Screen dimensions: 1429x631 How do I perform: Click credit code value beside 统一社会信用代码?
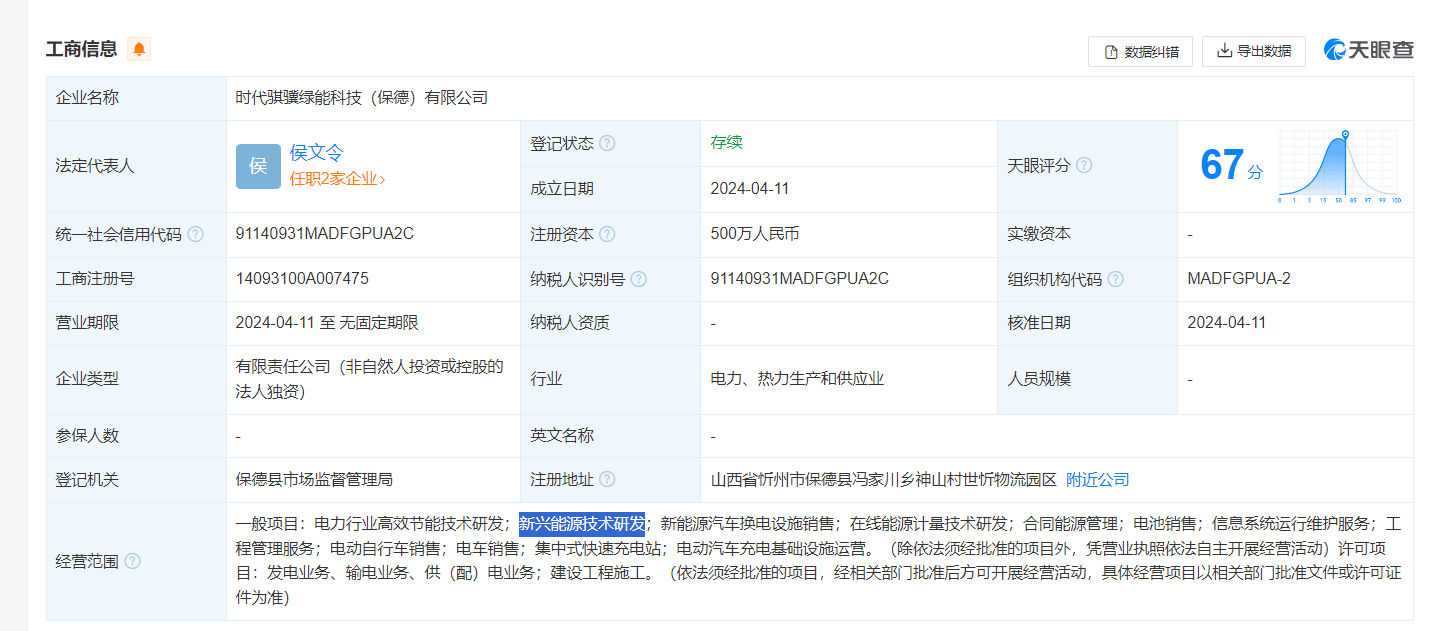[325, 233]
